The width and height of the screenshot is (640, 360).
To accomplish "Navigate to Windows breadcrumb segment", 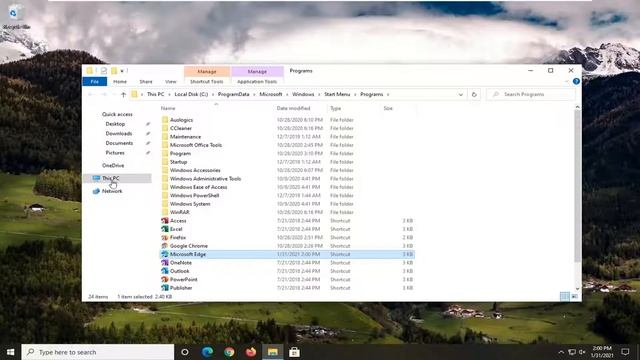I will [x=303, y=94].
